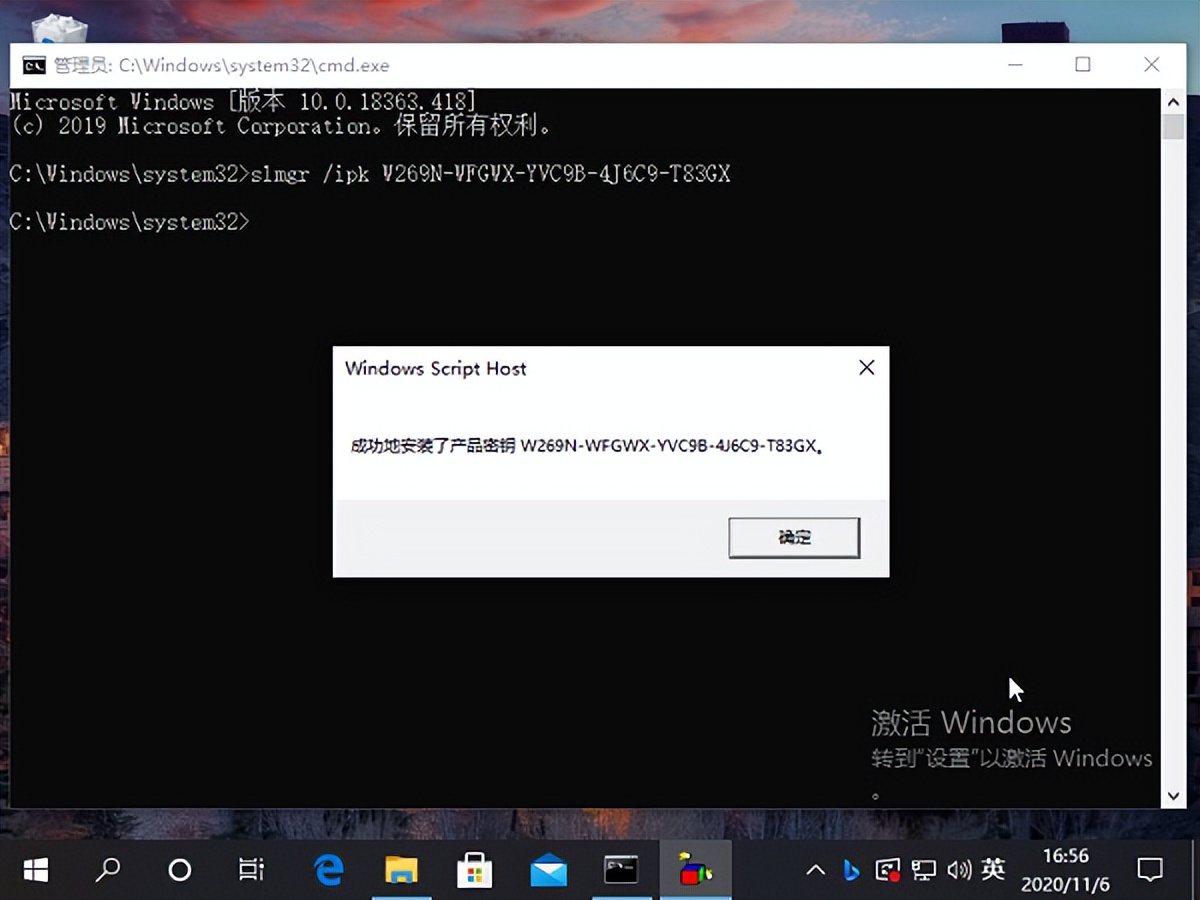Toggle the Action Center open

click(x=1148, y=870)
